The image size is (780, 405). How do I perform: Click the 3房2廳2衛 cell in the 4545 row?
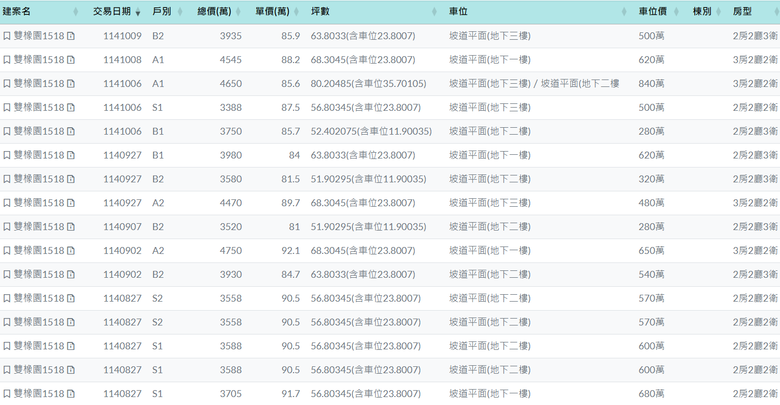click(755, 60)
